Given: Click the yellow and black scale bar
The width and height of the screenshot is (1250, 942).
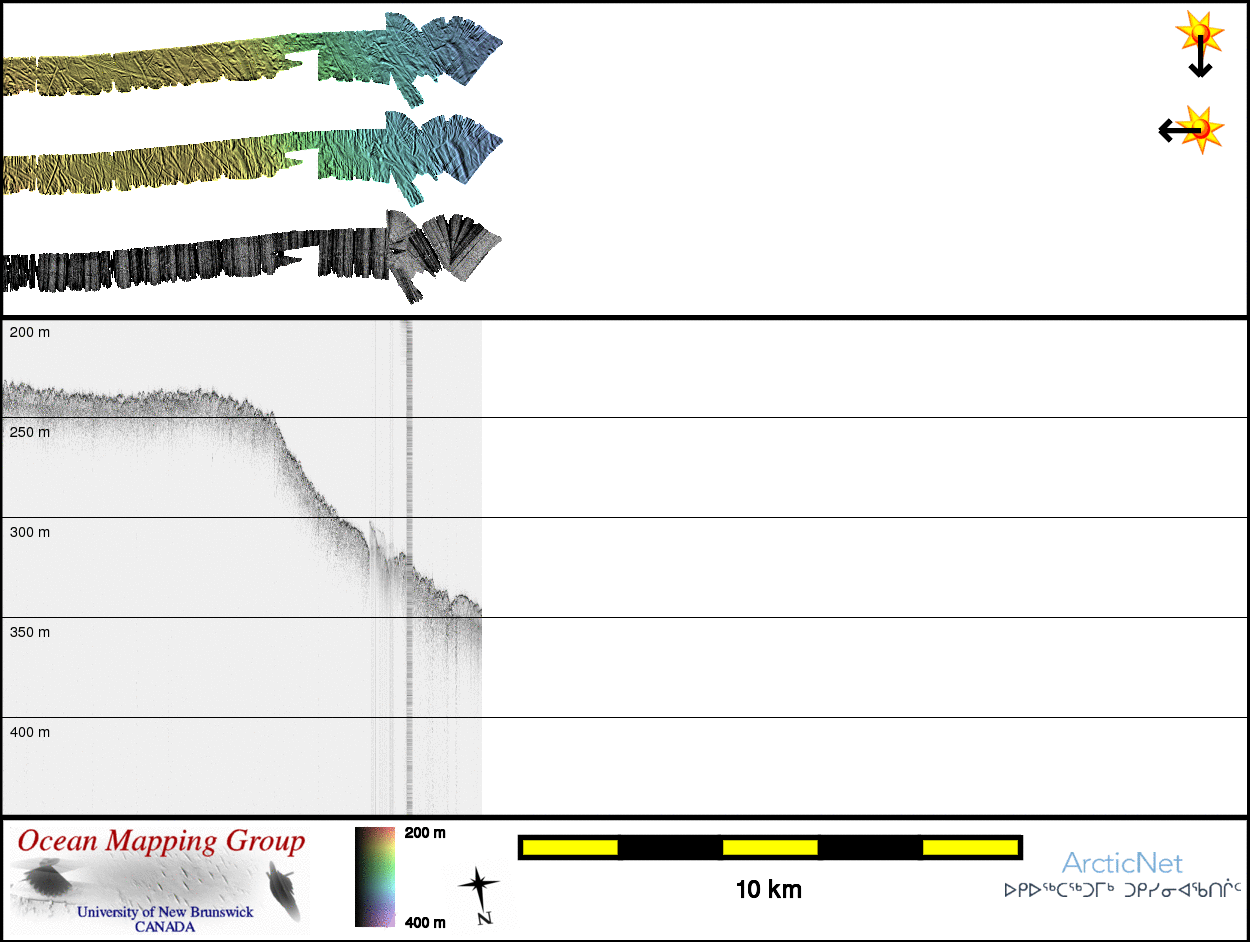Looking at the screenshot, I should 769,848.
